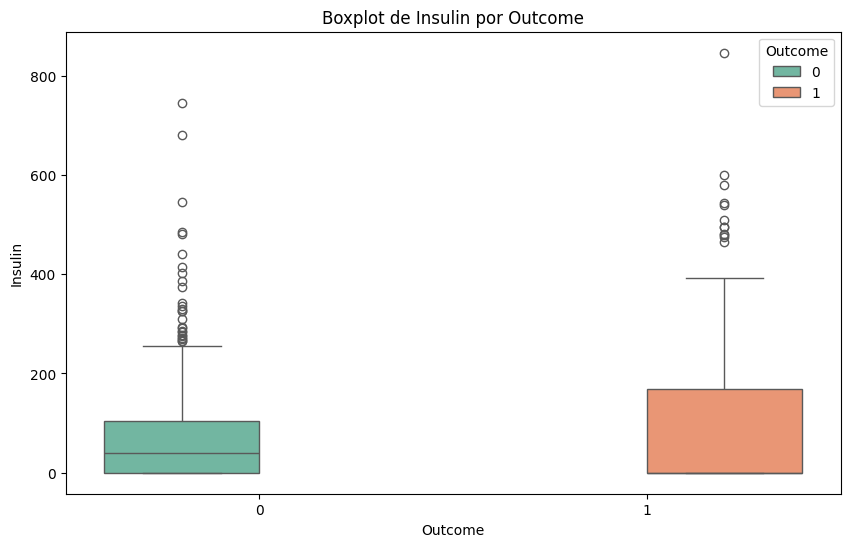Click the green legend swatch for Outcome 0
This screenshot has height=547, width=850.
tap(785, 72)
